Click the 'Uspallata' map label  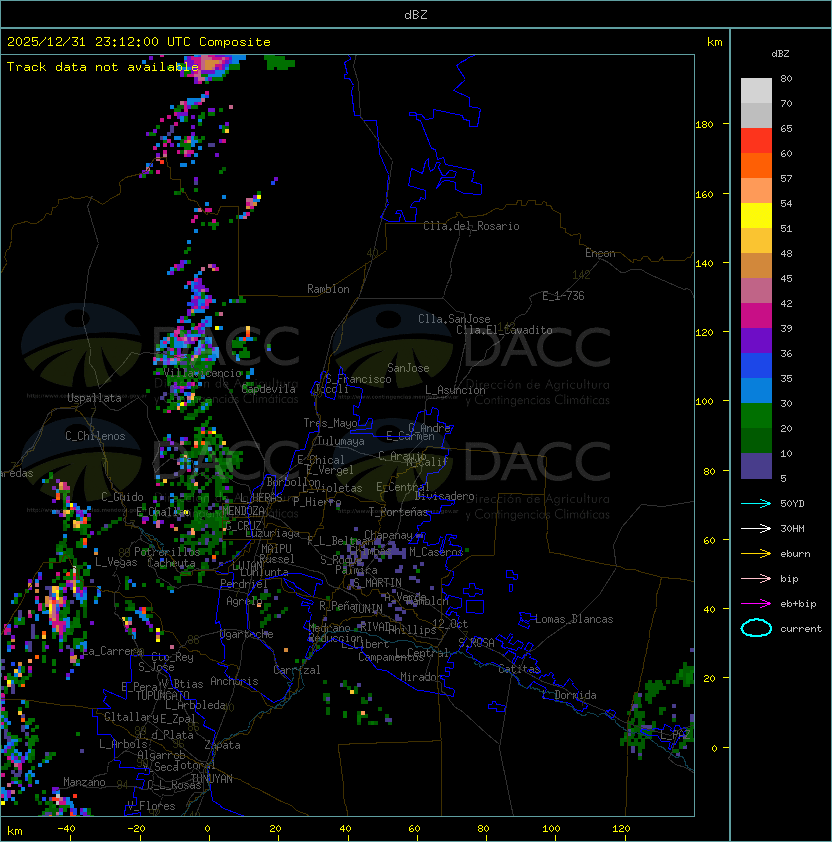[x=94, y=398]
